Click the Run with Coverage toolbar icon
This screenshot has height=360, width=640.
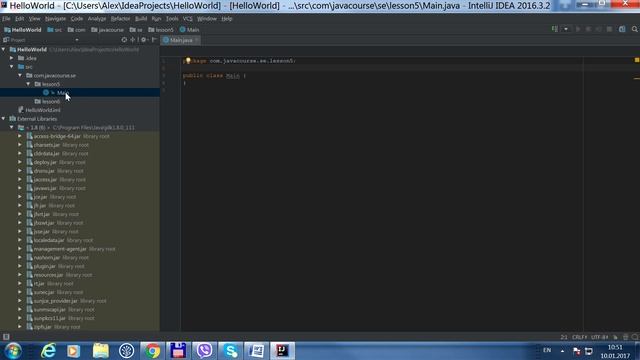coord(598,29)
